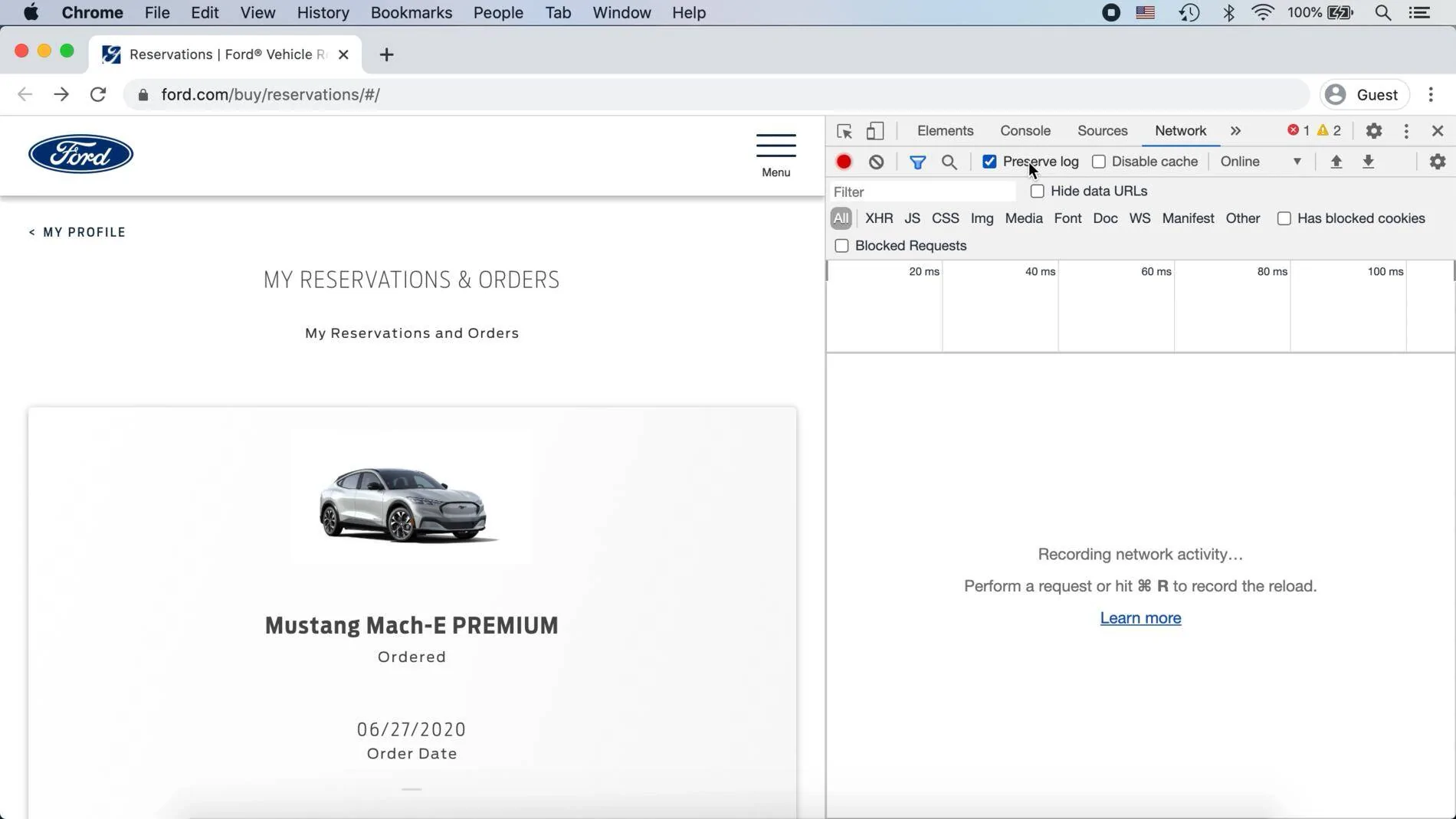
Task: Clear the network log
Action: 877,162
